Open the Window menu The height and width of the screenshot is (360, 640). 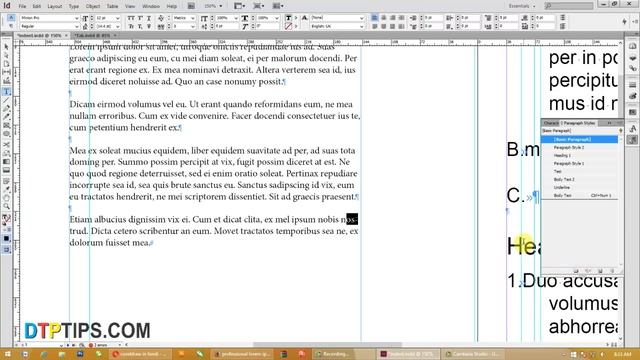point(151,7)
